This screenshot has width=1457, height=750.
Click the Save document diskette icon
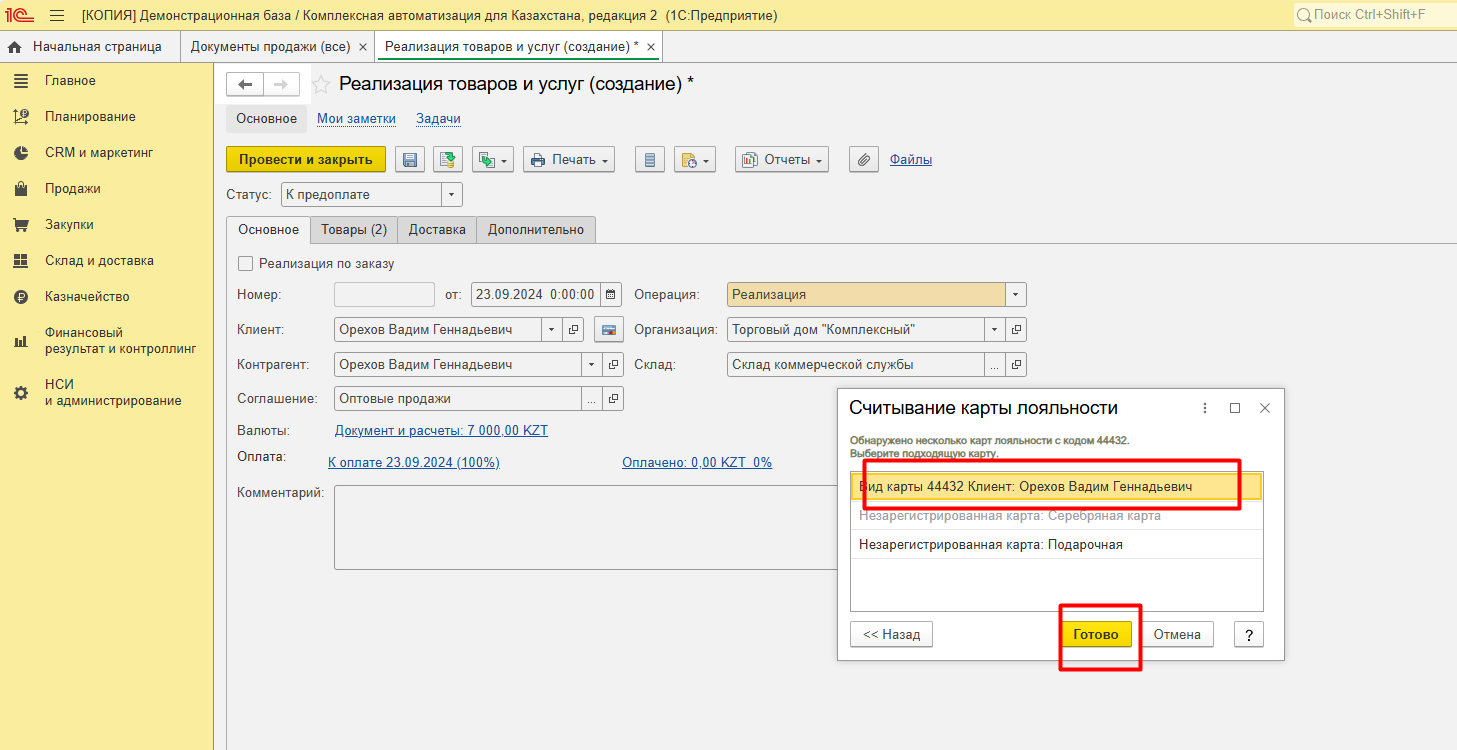pos(410,160)
